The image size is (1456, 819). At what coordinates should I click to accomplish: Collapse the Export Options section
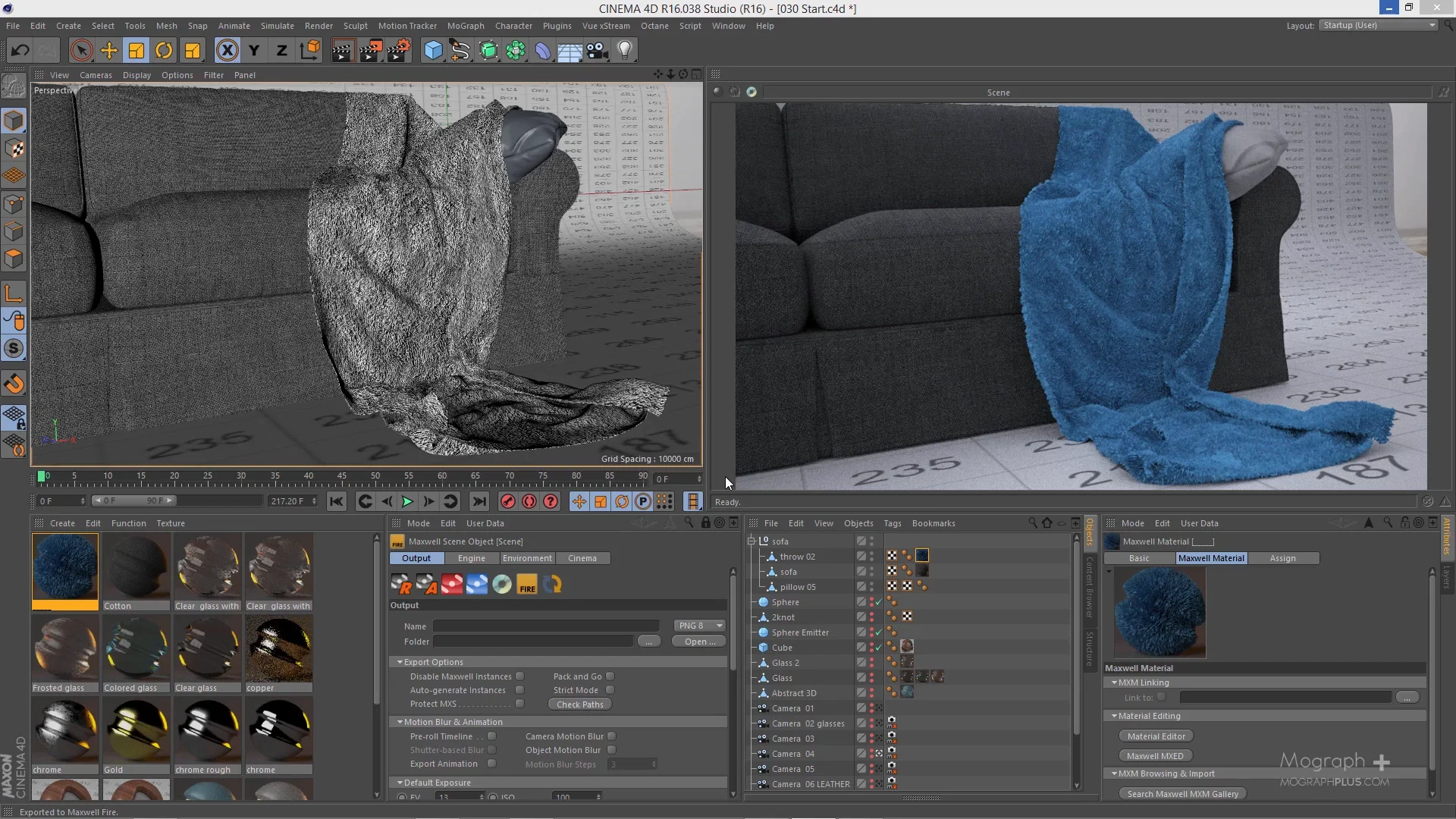pos(400,662)
